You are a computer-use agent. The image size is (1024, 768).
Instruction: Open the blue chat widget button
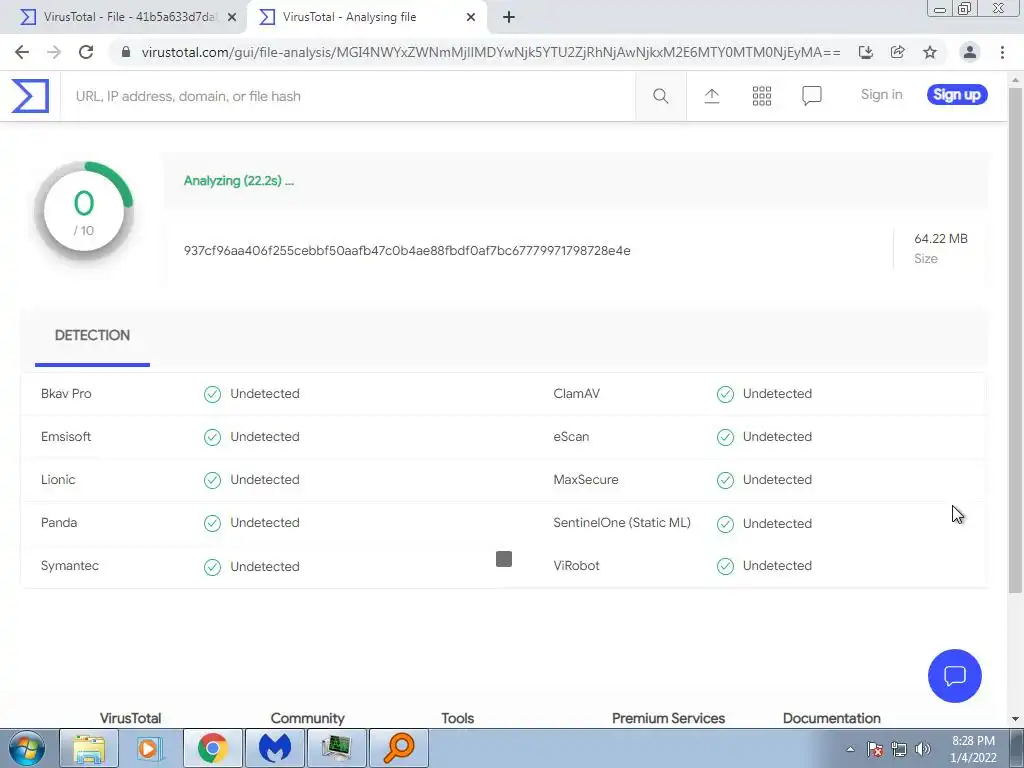(954, 675)
